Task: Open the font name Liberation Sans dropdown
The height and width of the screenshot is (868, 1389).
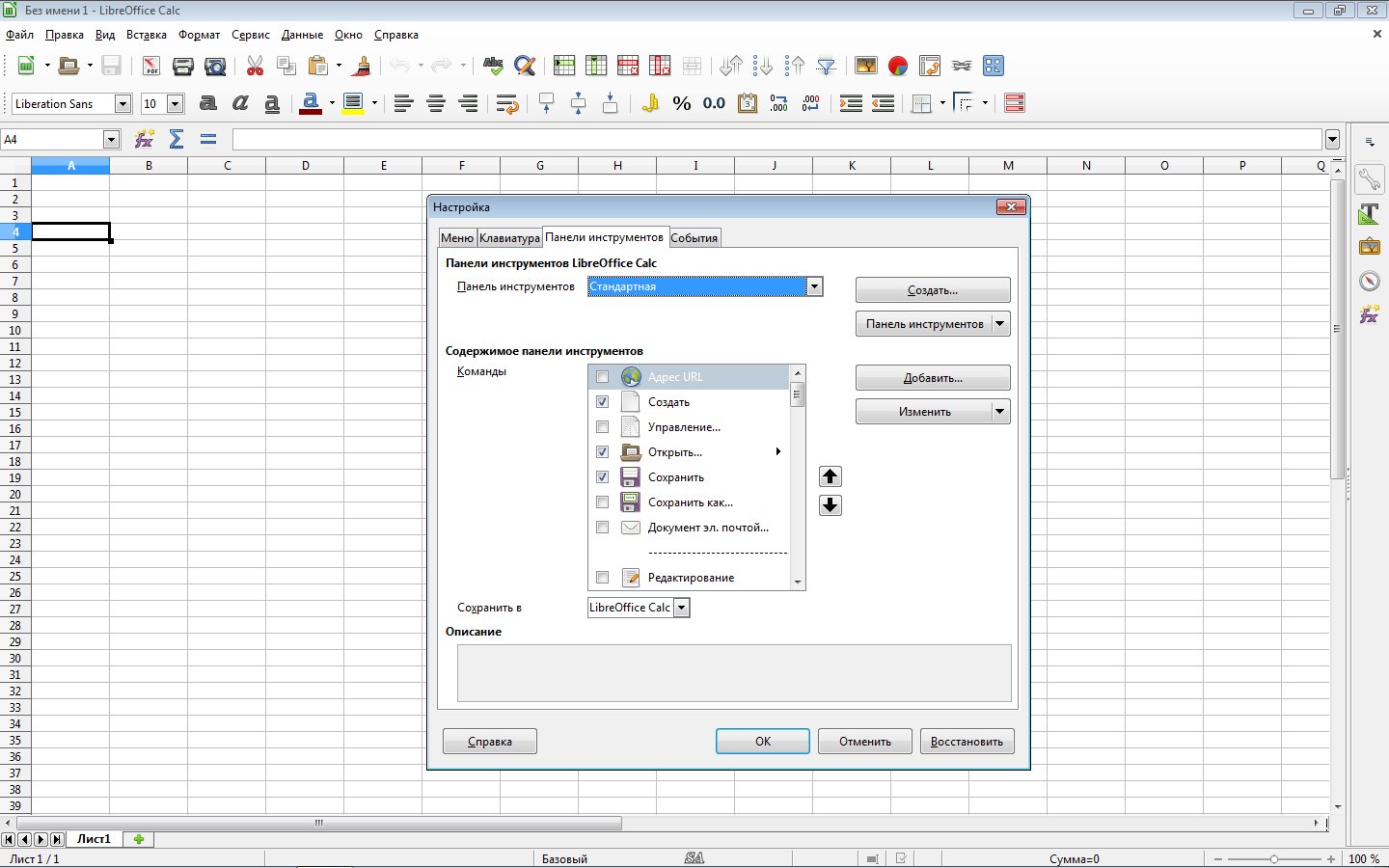Action: point(123,104)
